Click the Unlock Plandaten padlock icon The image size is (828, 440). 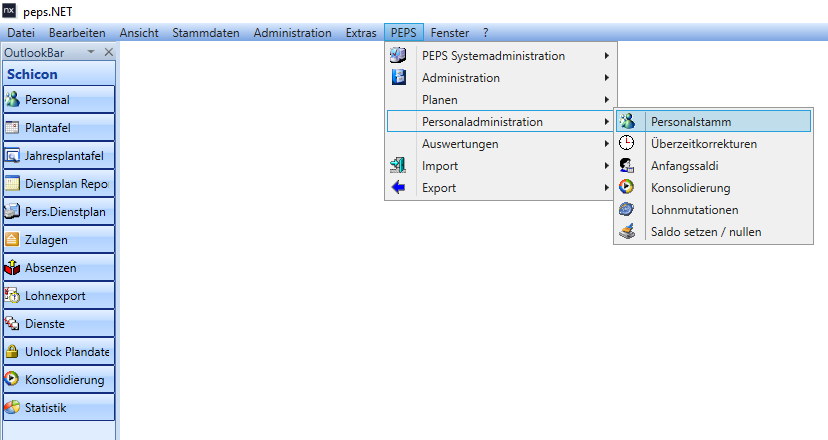click(12, 351)
